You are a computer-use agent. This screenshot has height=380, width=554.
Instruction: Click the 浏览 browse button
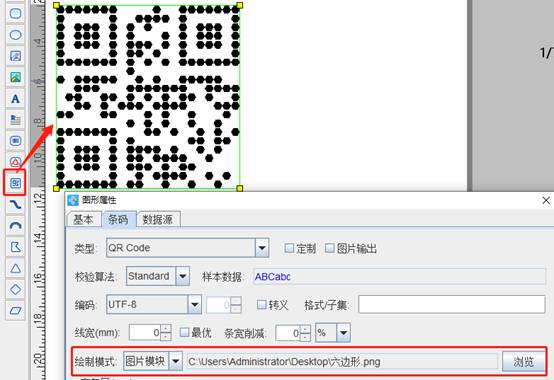[523, 361]
